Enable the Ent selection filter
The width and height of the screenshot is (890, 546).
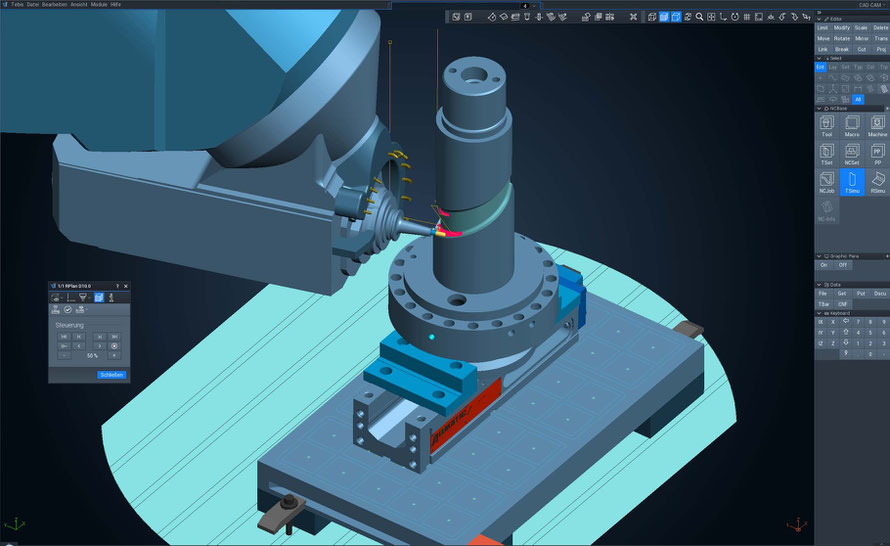point(820,67)
